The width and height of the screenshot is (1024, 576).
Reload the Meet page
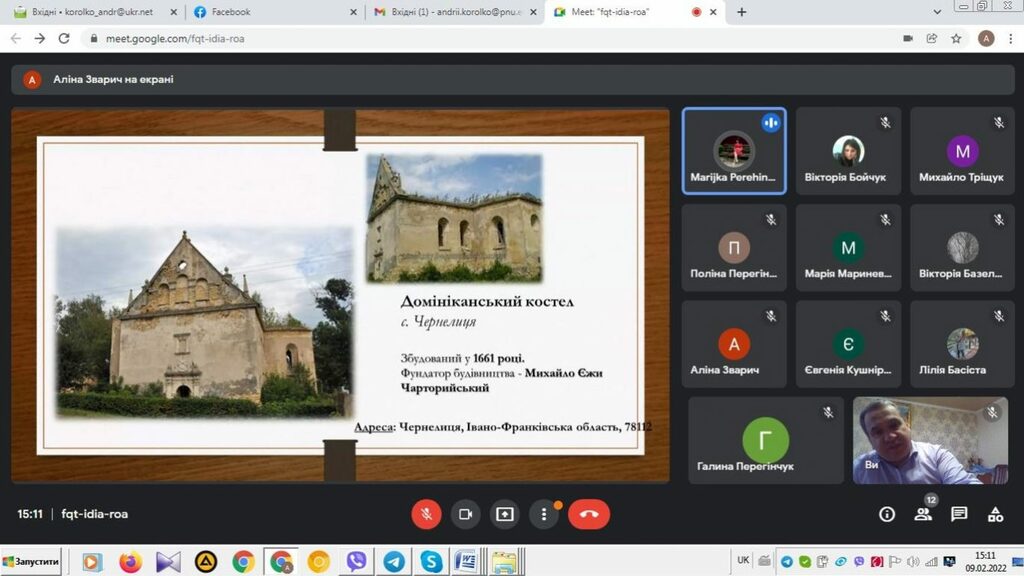pos(64,38)
